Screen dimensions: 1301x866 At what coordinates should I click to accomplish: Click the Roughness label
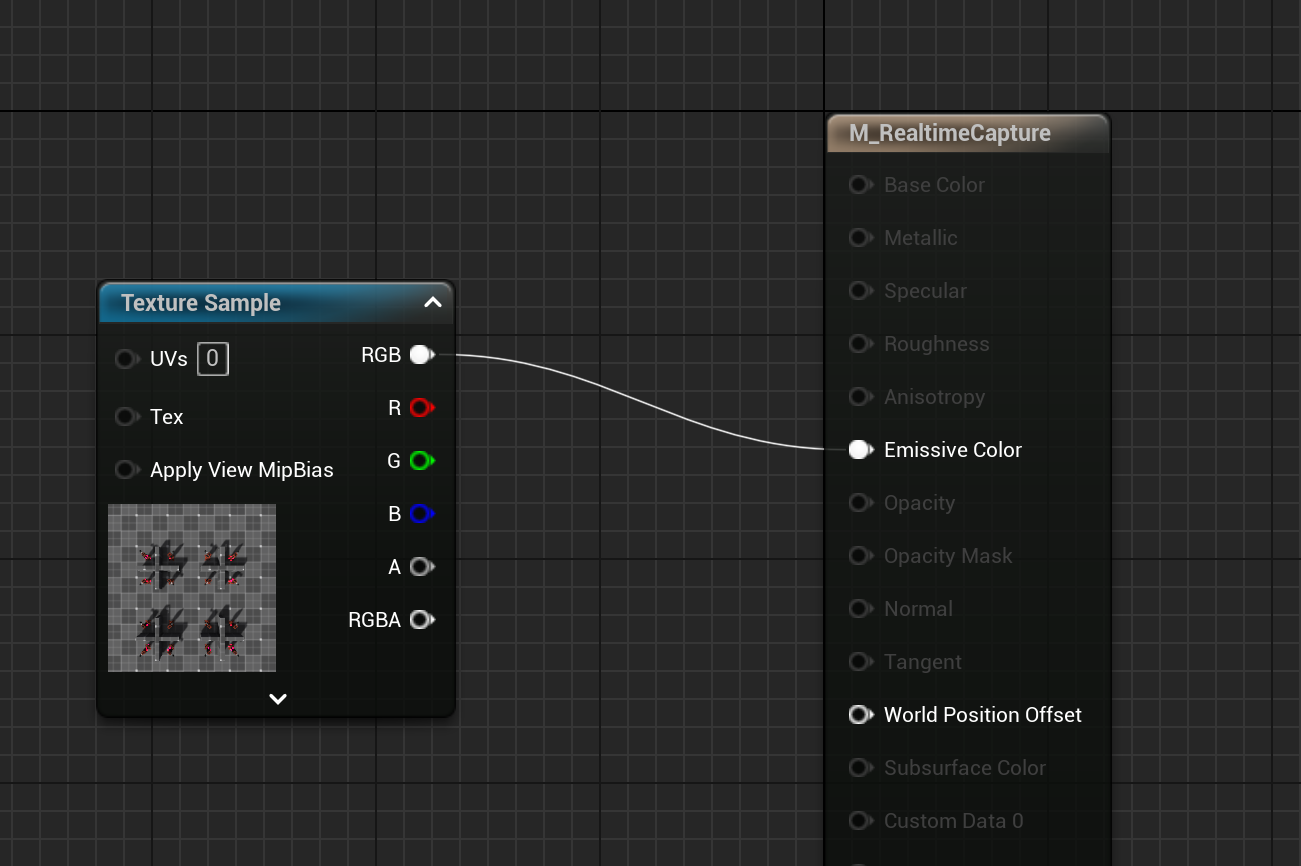tap(937, 344)
